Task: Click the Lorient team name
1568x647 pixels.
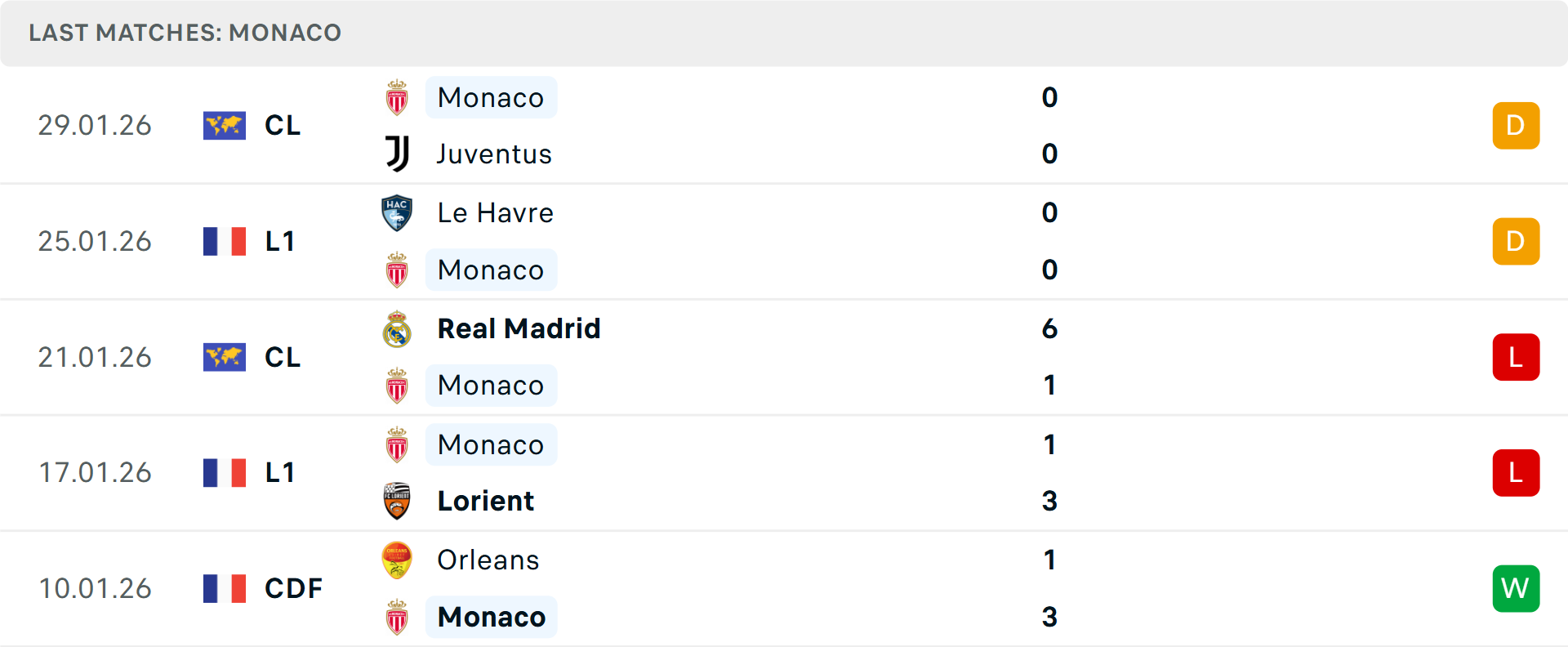Action: [485, 501]
